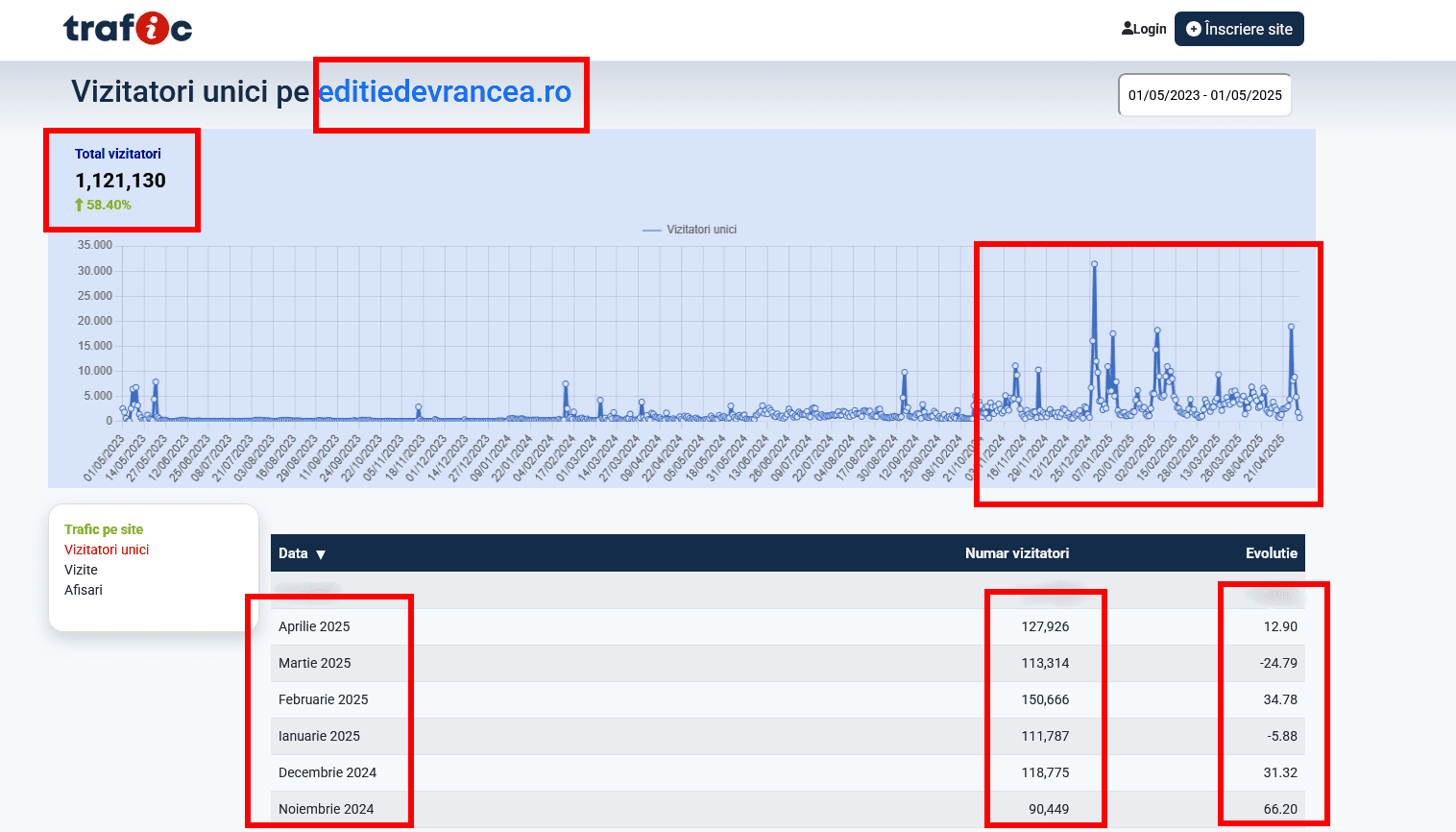Click the trafic logo in header

(x=128, y=29)
